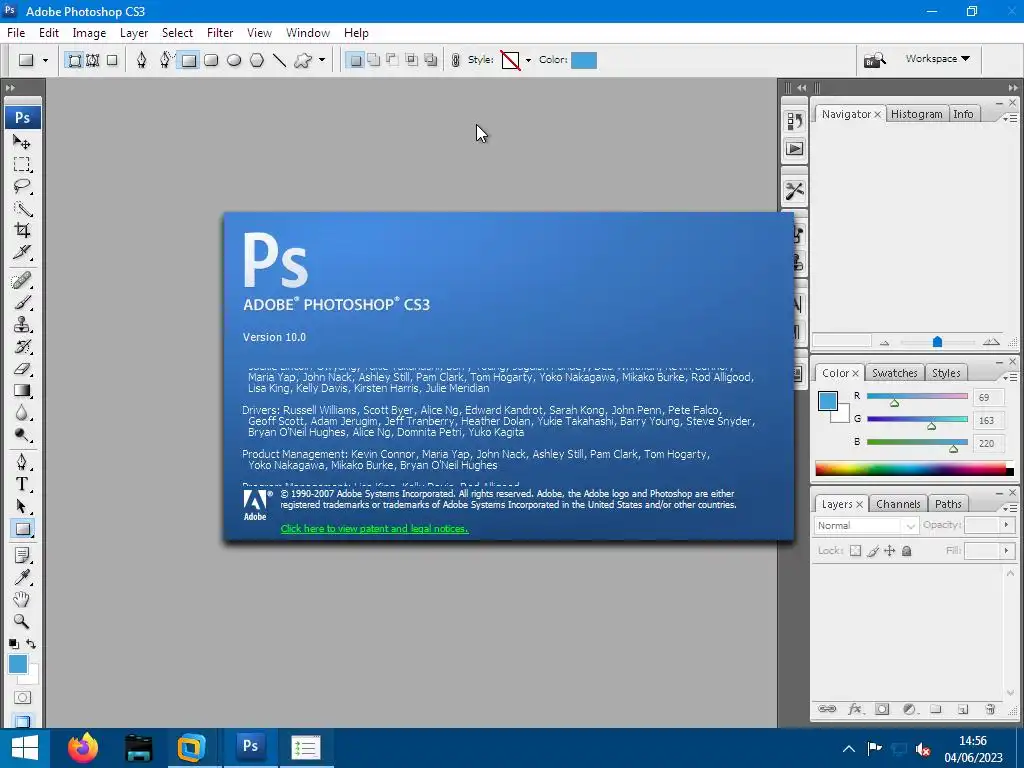Select the Clone Stamp tool

click(22, 325)
